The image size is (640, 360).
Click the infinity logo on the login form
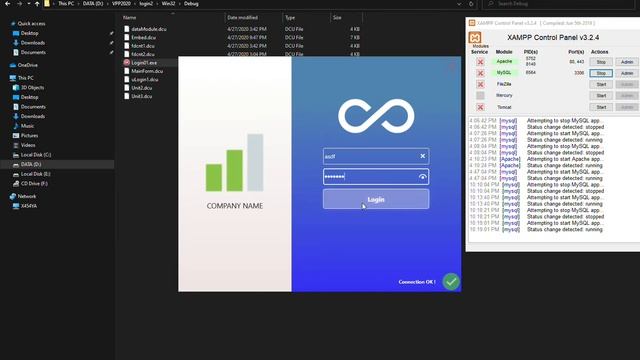[376, 116]
